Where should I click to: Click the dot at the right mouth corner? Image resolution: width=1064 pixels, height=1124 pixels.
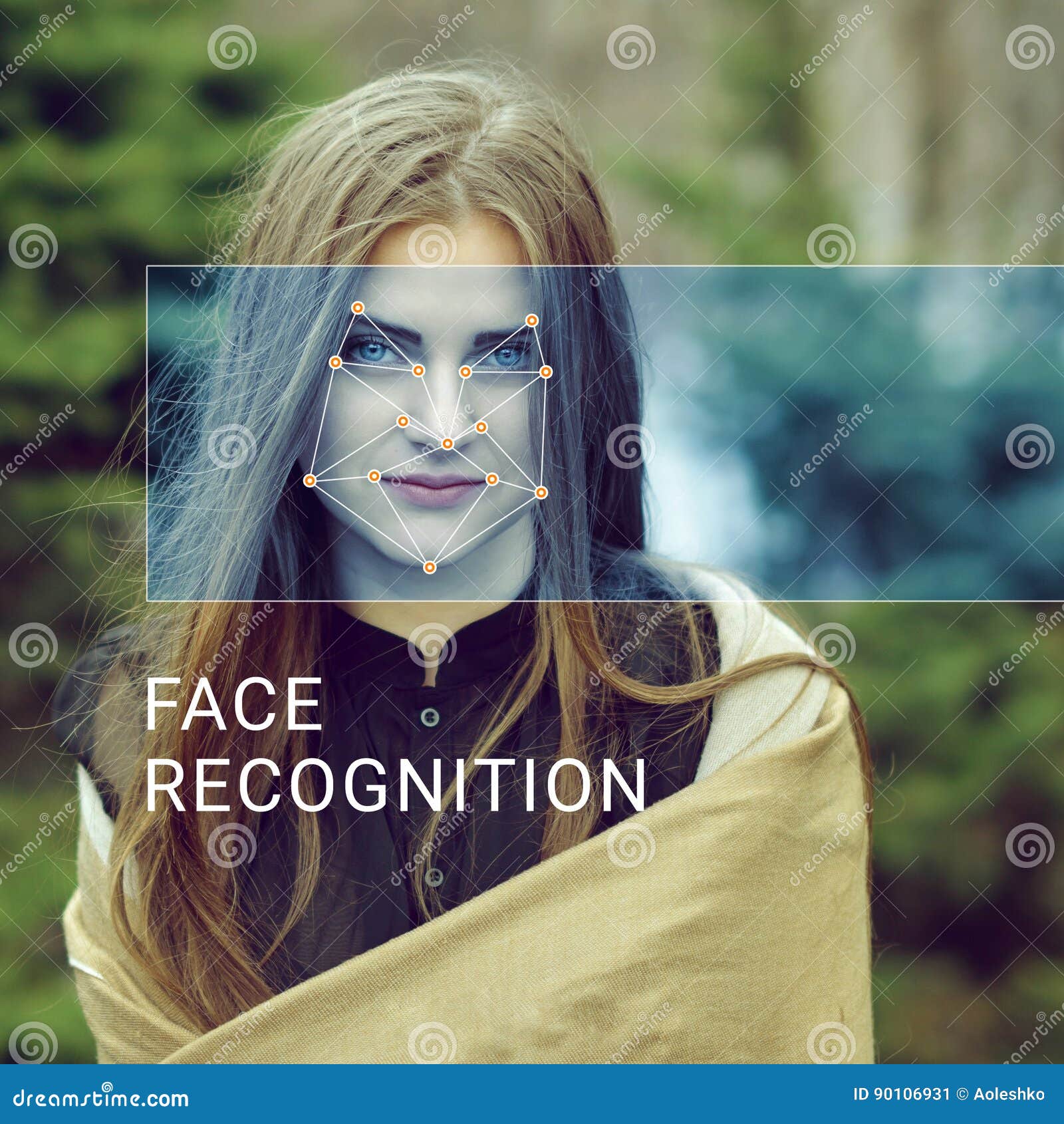coord(492,479)
